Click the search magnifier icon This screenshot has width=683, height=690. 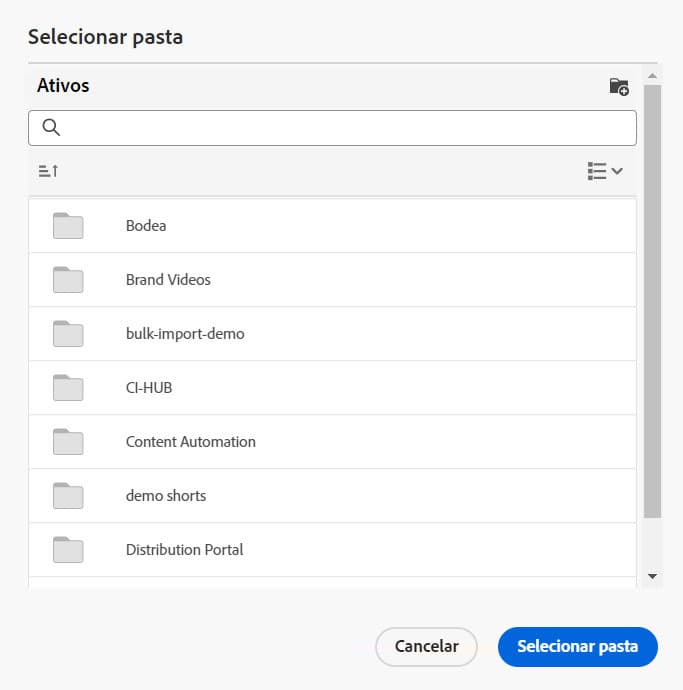point(51,128)
